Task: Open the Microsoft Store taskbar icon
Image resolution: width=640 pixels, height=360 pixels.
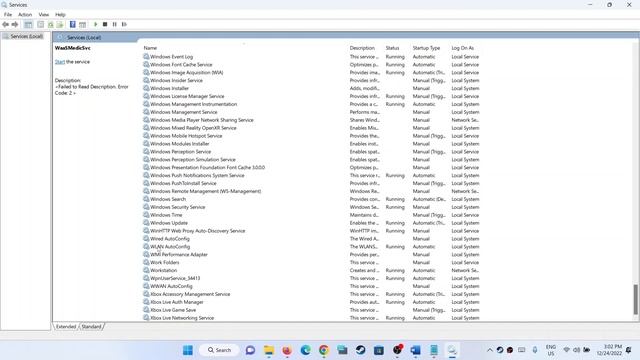Action: click(x=379, y=350)
